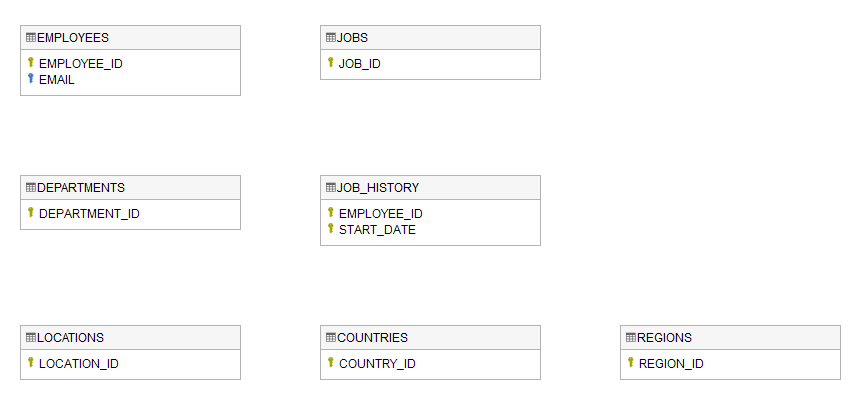Click the primary key icon next to EMPLOYEE_ID in EMPLOYEES

point(31,63)
